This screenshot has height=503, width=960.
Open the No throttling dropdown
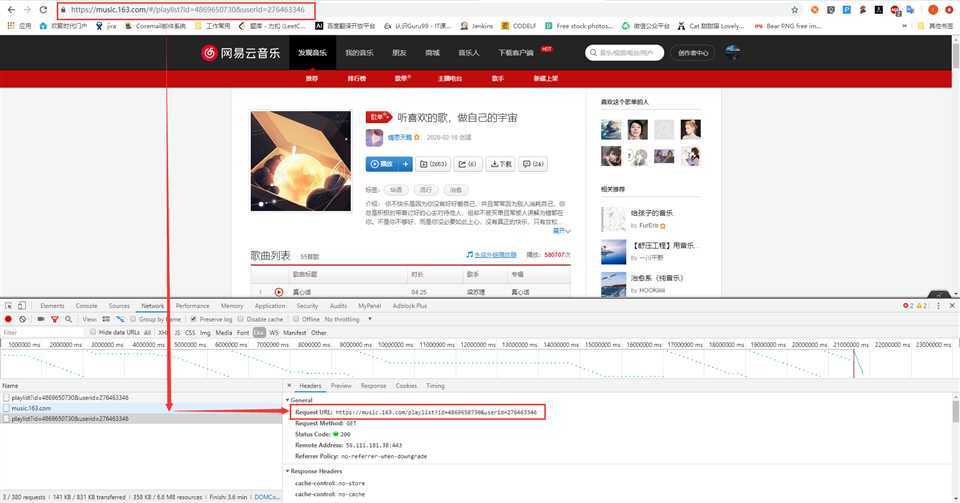click(x=348, y=319)
